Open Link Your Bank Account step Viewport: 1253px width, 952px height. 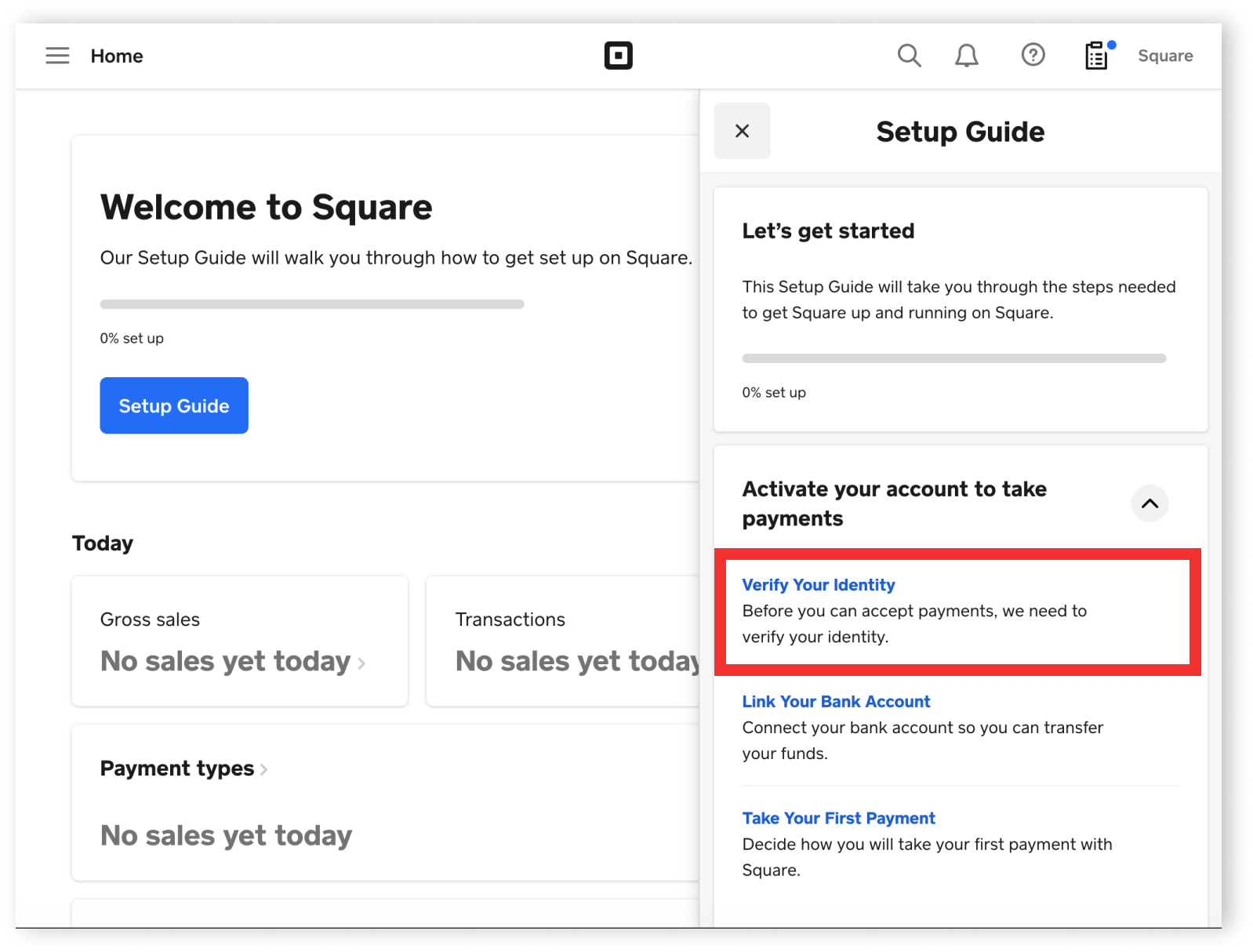tap(836, 702)
